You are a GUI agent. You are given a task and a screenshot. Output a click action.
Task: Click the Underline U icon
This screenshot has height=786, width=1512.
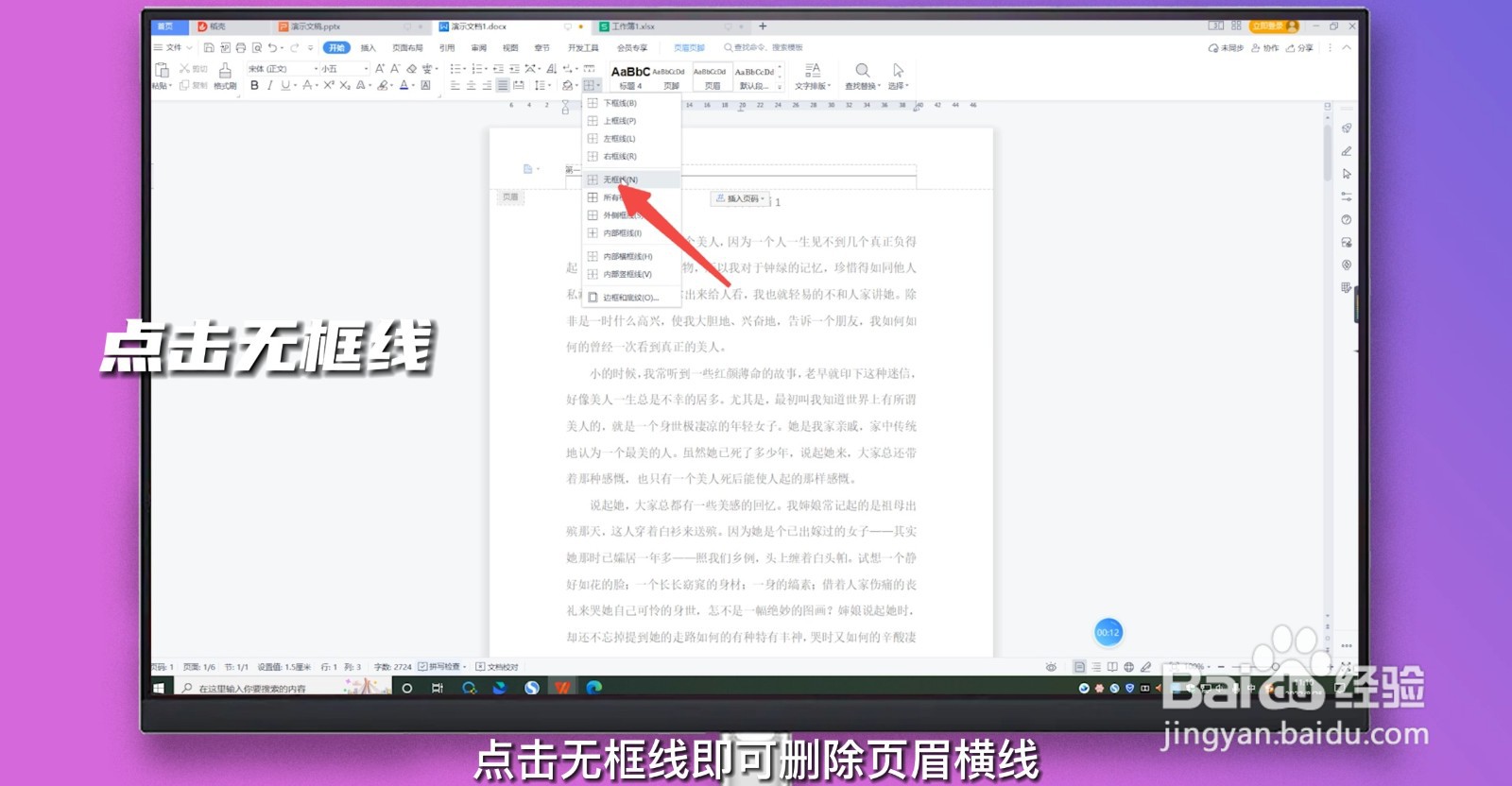pyautogui.click(x=284, y=85)
